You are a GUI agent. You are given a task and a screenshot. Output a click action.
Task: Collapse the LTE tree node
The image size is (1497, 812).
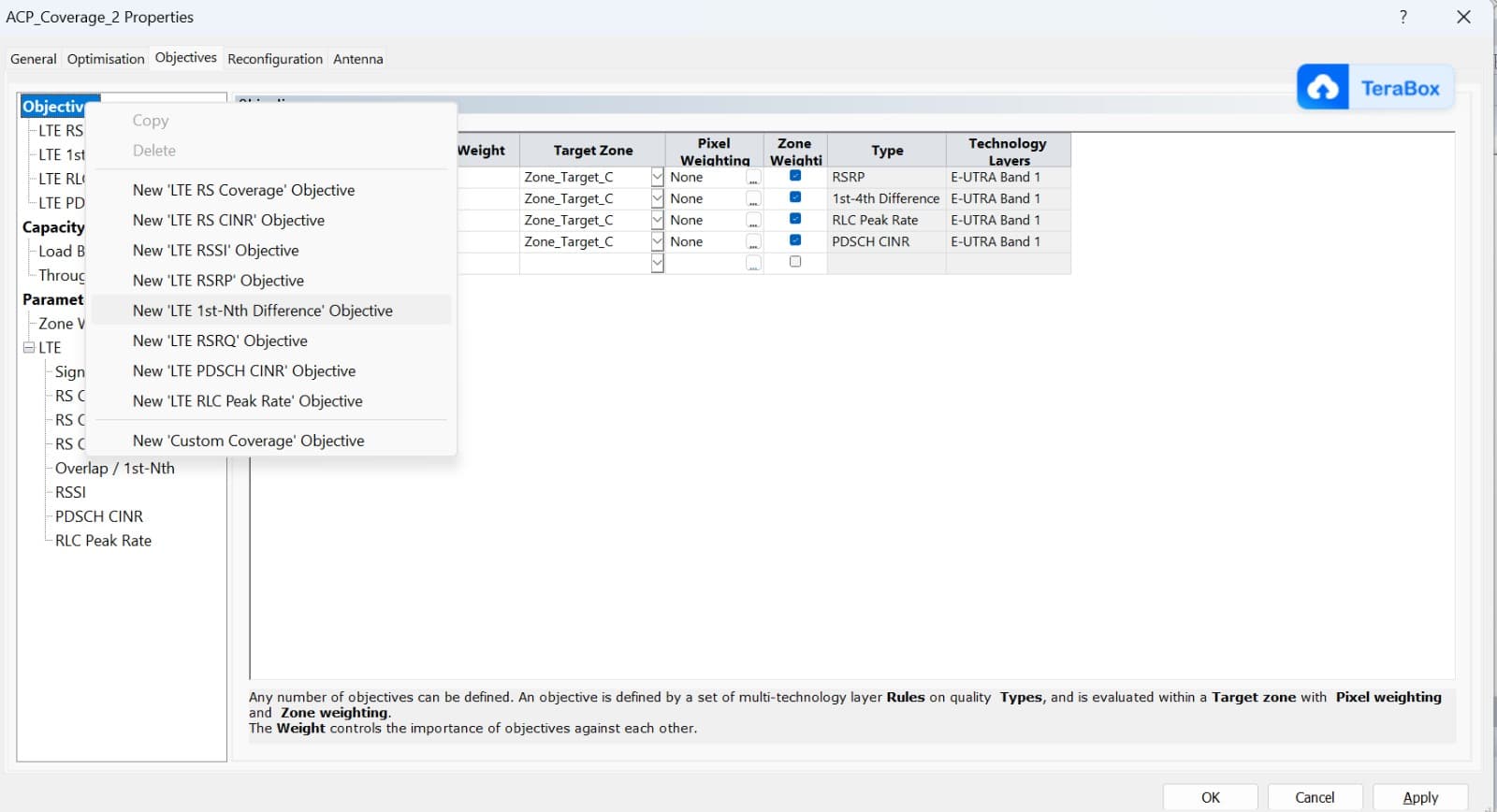tap(29, 348)
